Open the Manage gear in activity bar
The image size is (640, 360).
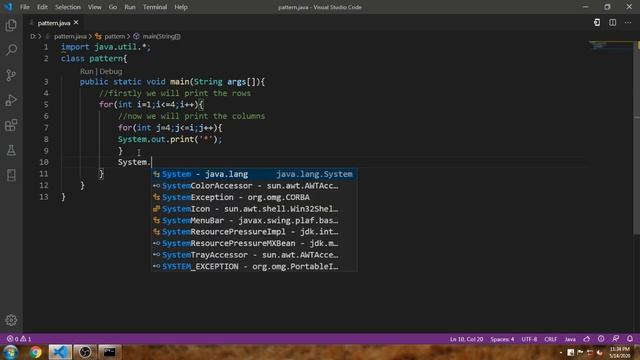11,320
